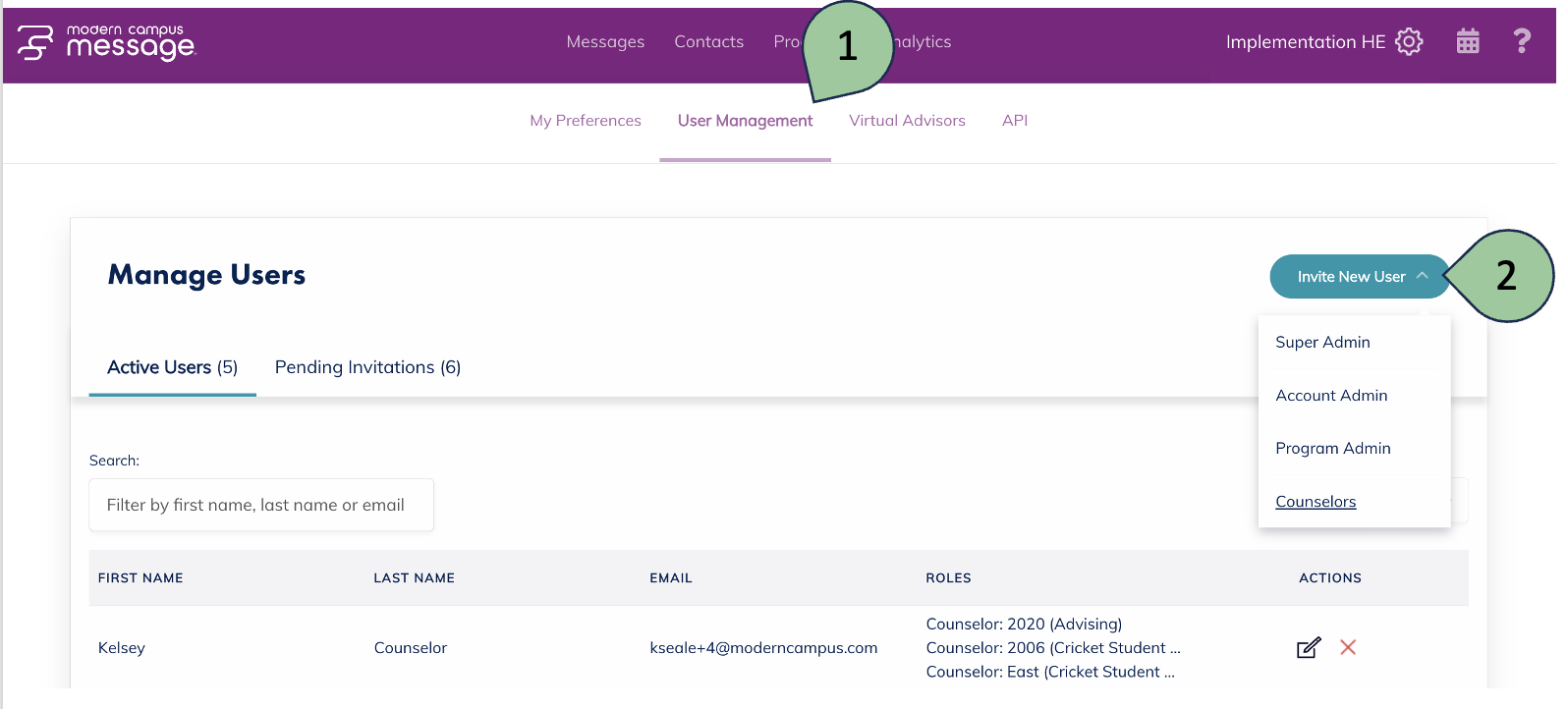Open the calendar icon in header
This screenshot has height=709, width=1568.
coord(1468,41)
